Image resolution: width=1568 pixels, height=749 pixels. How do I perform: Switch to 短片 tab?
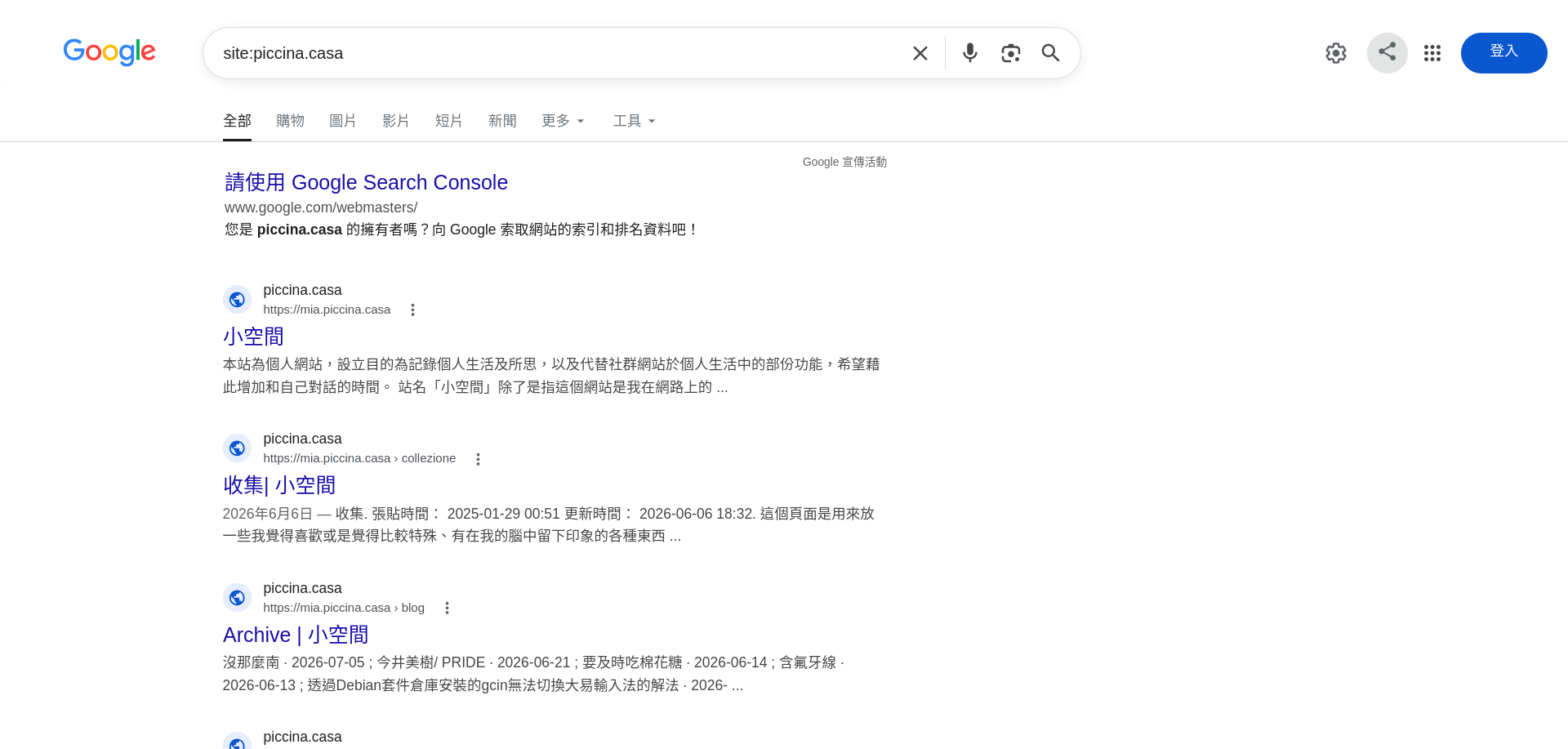pyautogui.click(x=449, y=121)
